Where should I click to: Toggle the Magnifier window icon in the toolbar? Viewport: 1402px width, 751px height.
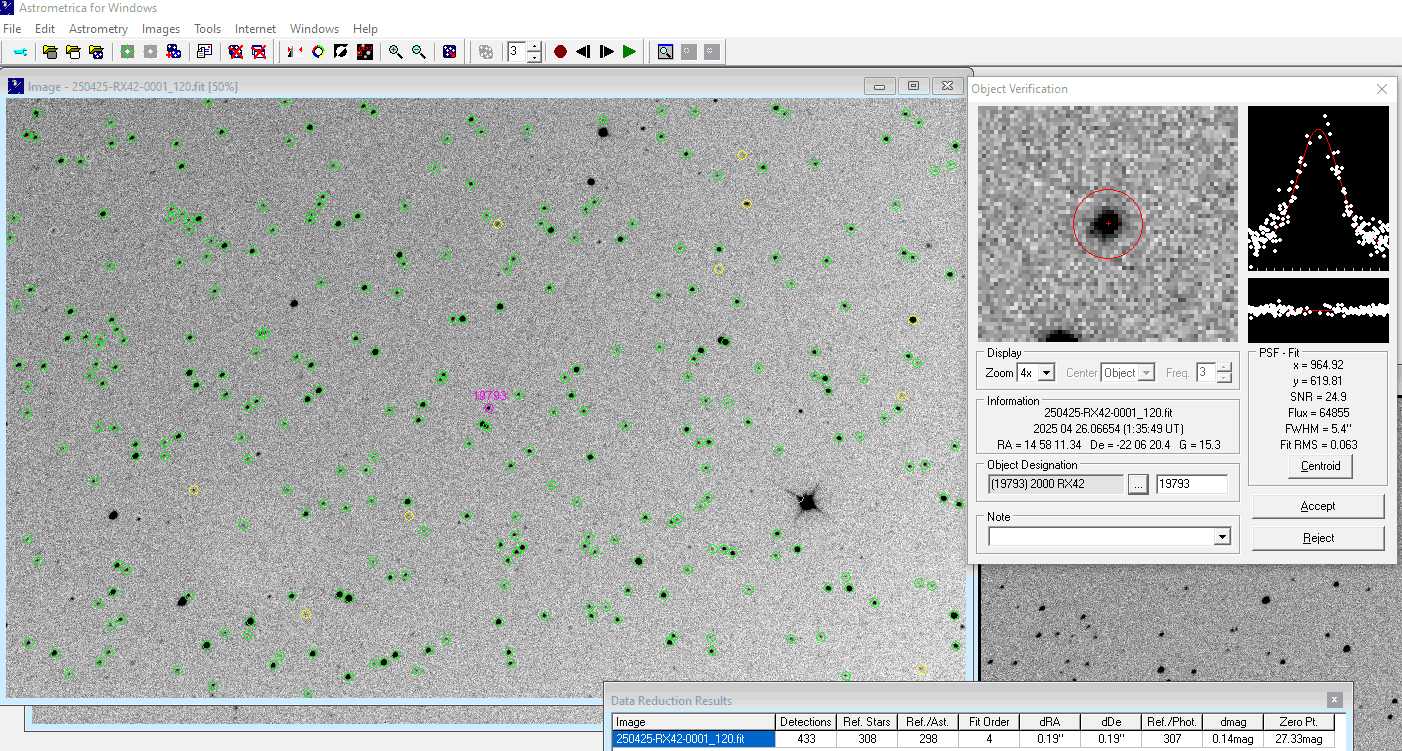(x=665, y=51)
